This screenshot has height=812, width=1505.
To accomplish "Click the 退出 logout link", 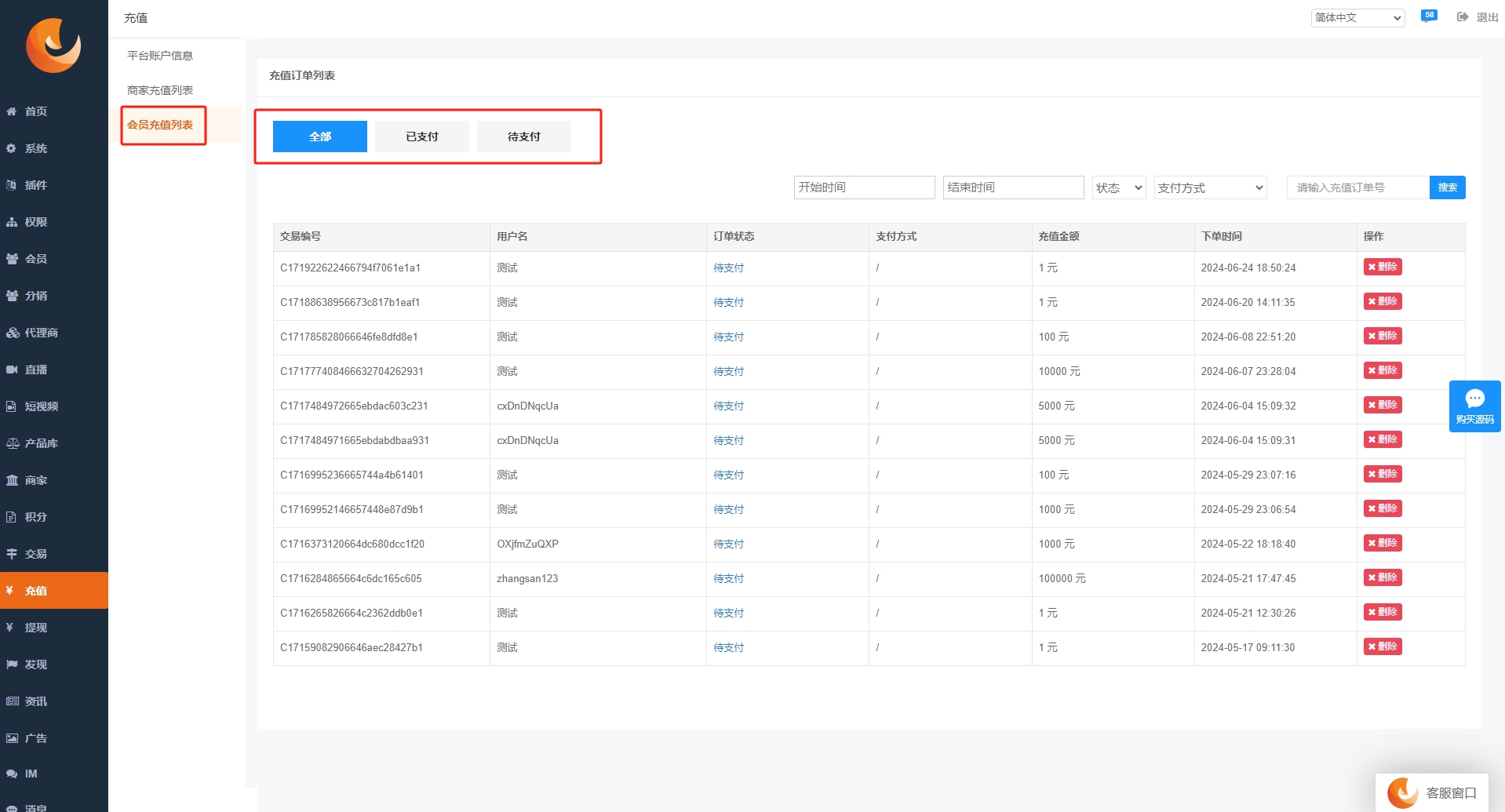I will pyautogui.click(x=1487, y=17).
